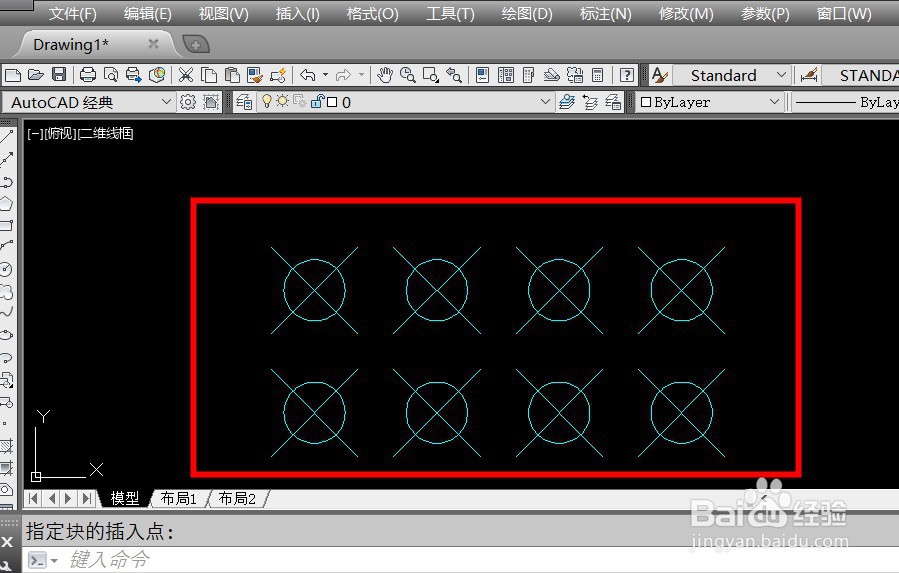899x573 pixels.
Task: Select Zoom Window icon
Action: point(431,75)
